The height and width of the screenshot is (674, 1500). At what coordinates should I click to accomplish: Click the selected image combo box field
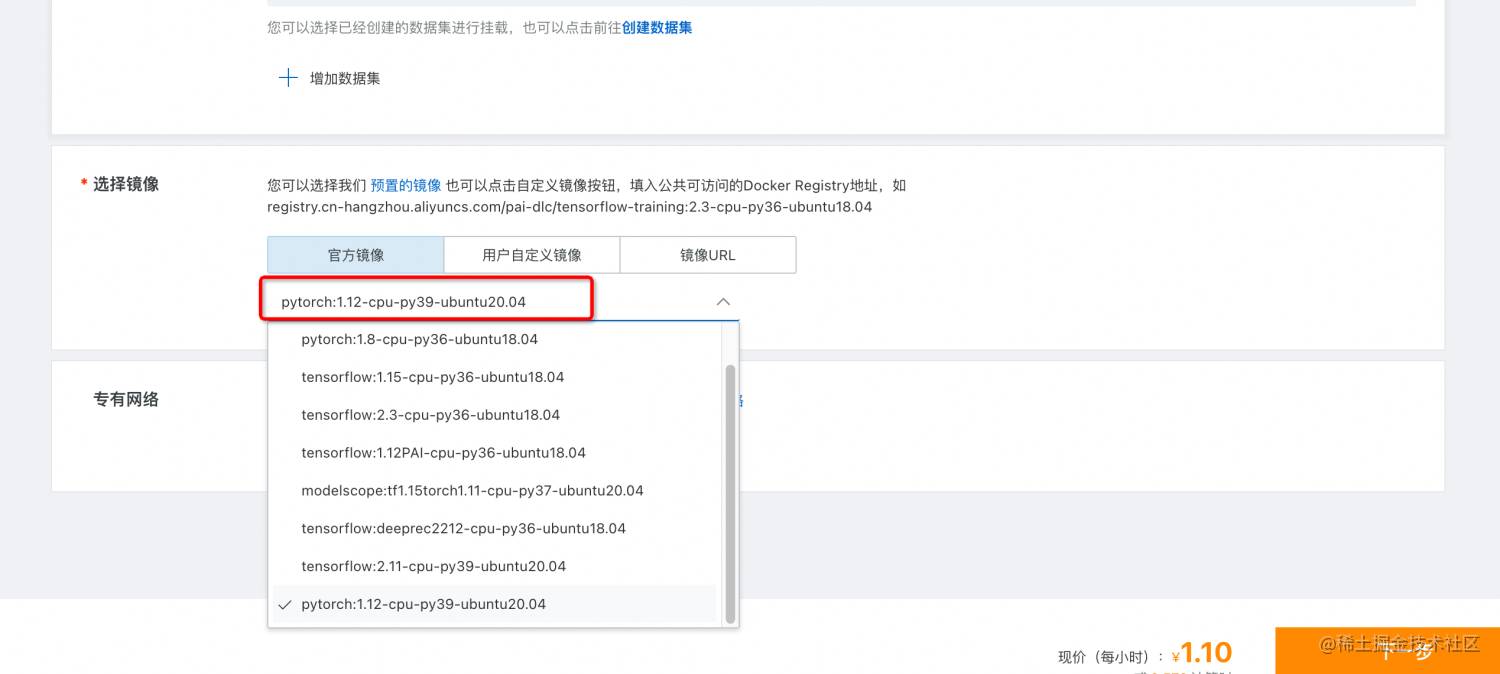coord(503,301)
